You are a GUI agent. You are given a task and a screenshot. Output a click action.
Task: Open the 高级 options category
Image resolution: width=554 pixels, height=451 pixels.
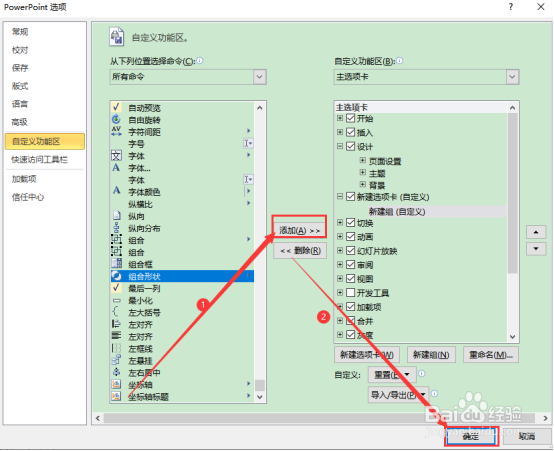(x=20, y=122)
